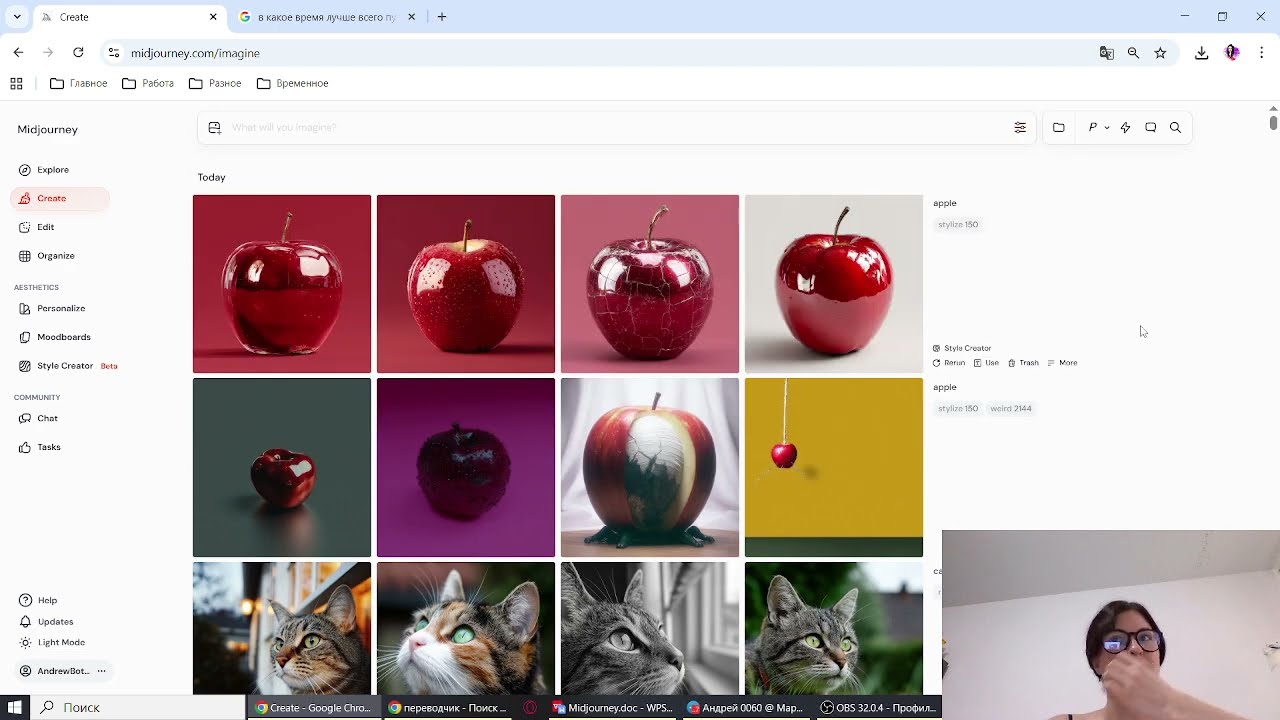Click the add image icon in prompt bar

pos(214,127)
